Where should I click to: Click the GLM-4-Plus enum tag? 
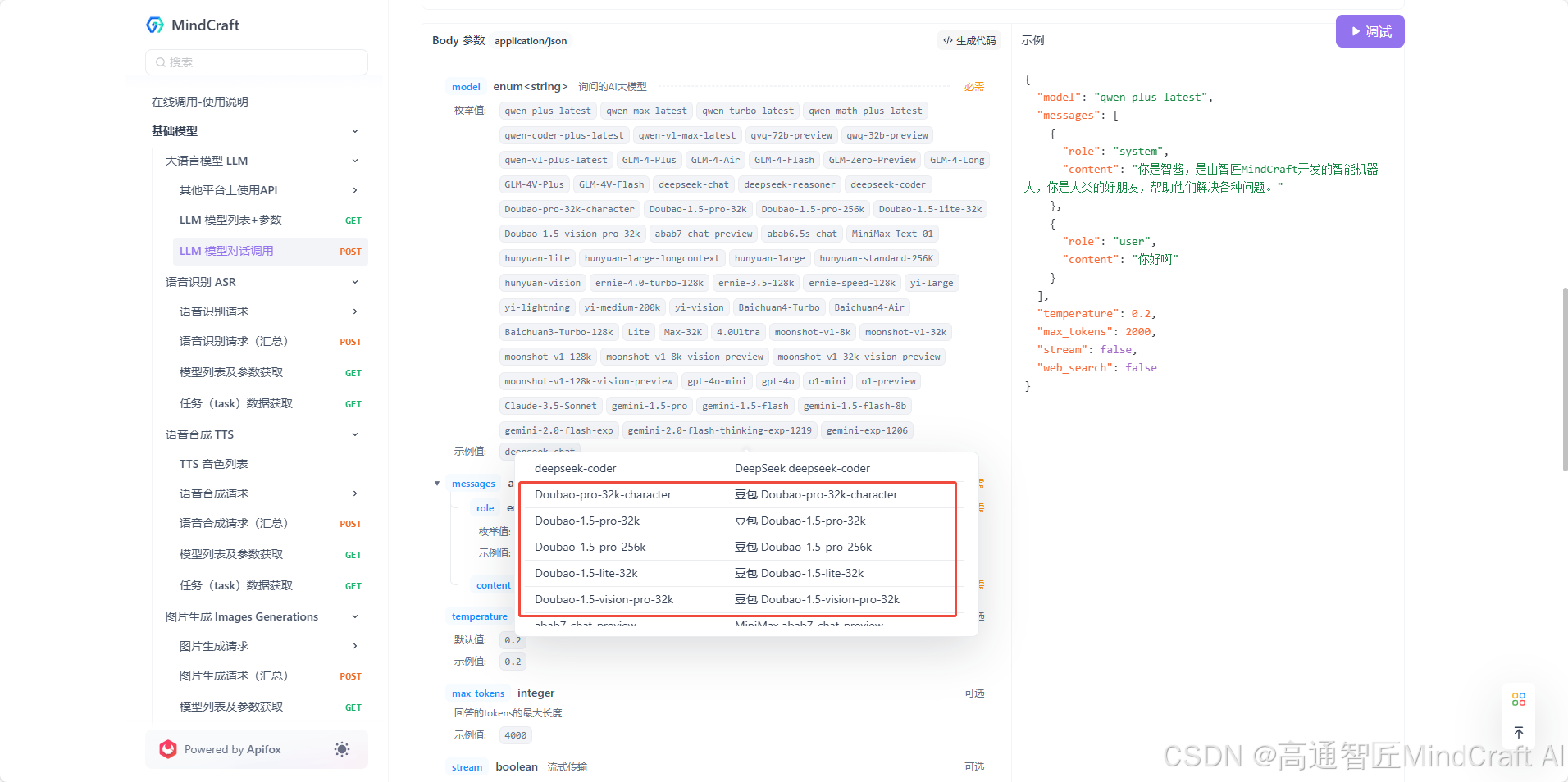(x=649, y=160)
